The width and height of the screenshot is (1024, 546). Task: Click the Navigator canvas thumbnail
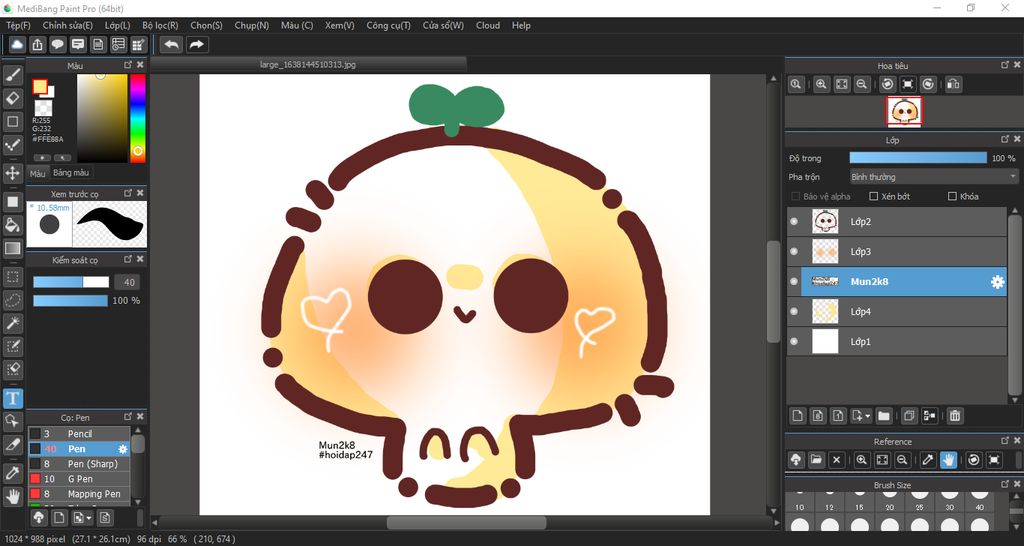904,112
